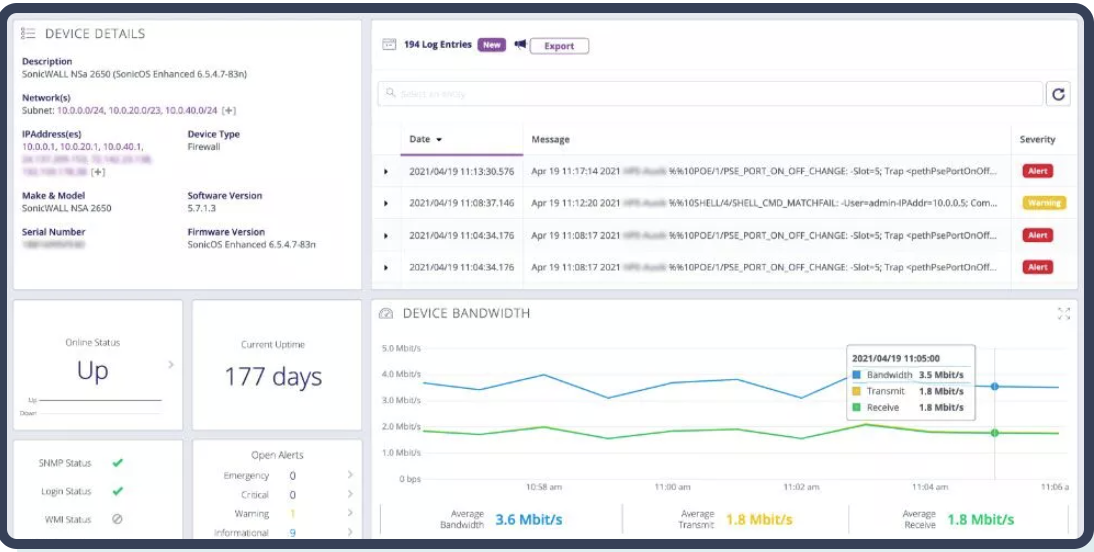Click the Average Bandwidth 3.6 Mbit/s value
Viewport: 1094px width, 552px height.
(528, 520)
